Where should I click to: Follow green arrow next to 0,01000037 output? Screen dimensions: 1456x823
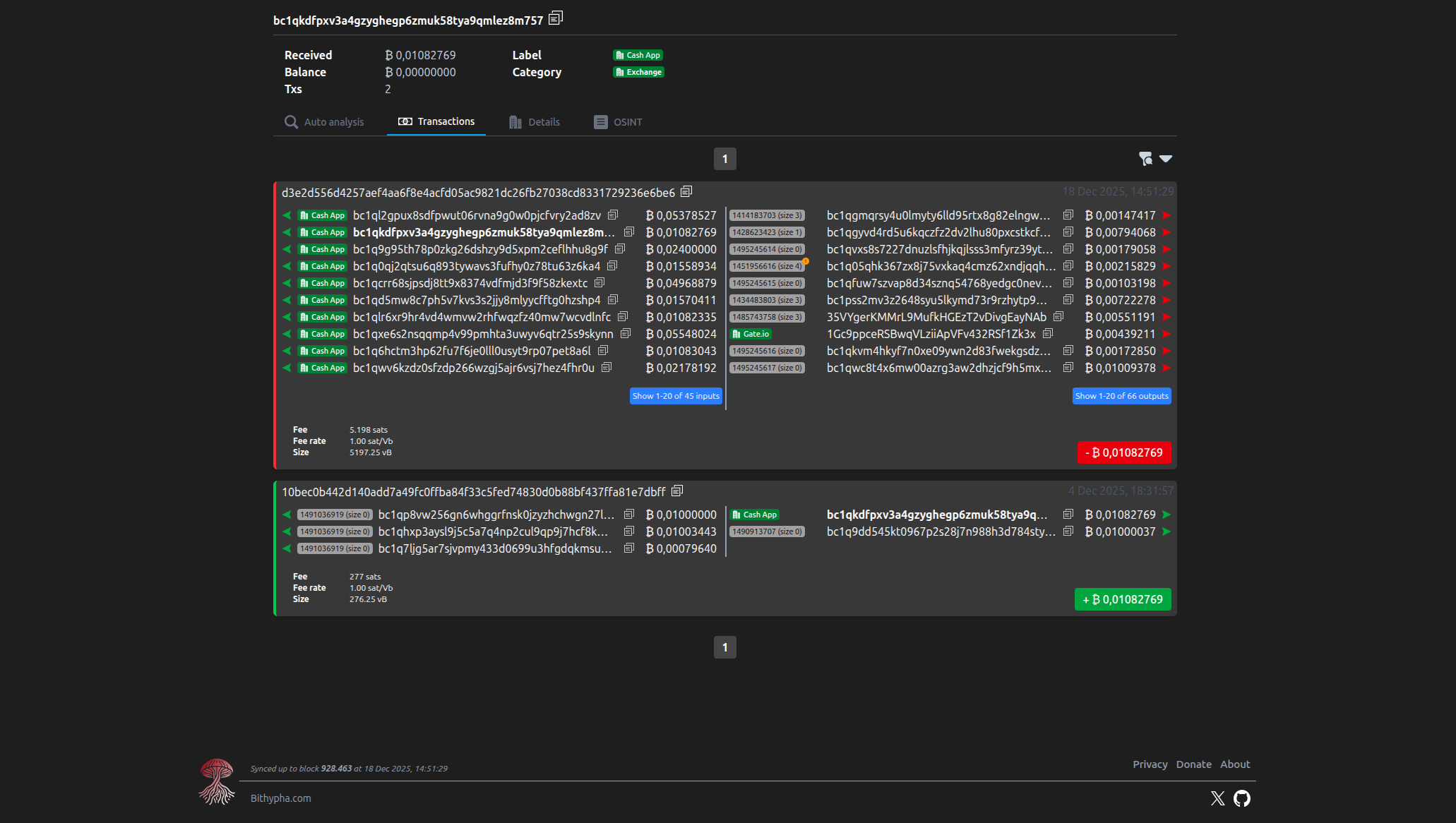1166,531
